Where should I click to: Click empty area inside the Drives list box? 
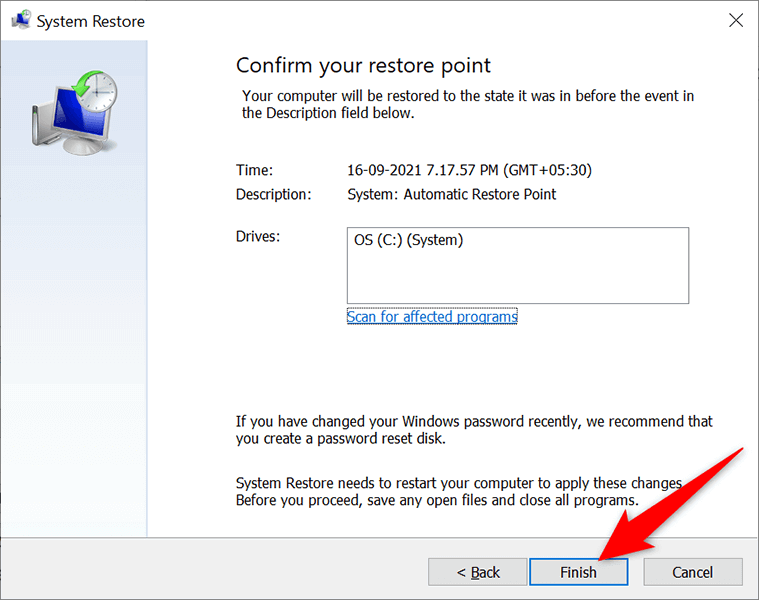click(517, 278)
